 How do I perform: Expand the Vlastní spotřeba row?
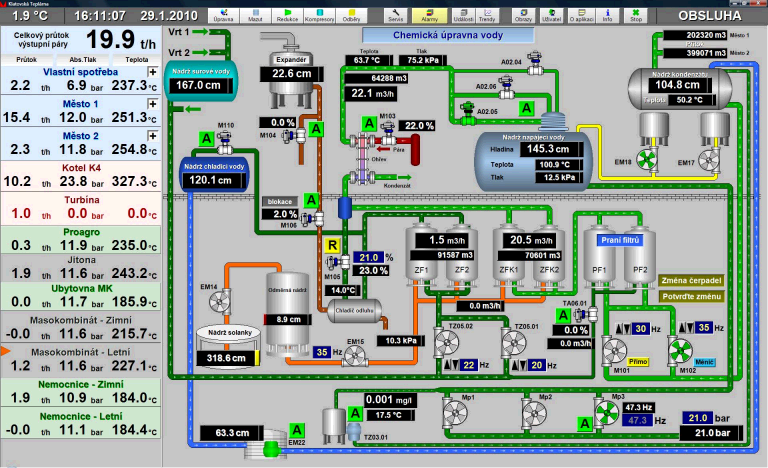(x=152, y=74)
